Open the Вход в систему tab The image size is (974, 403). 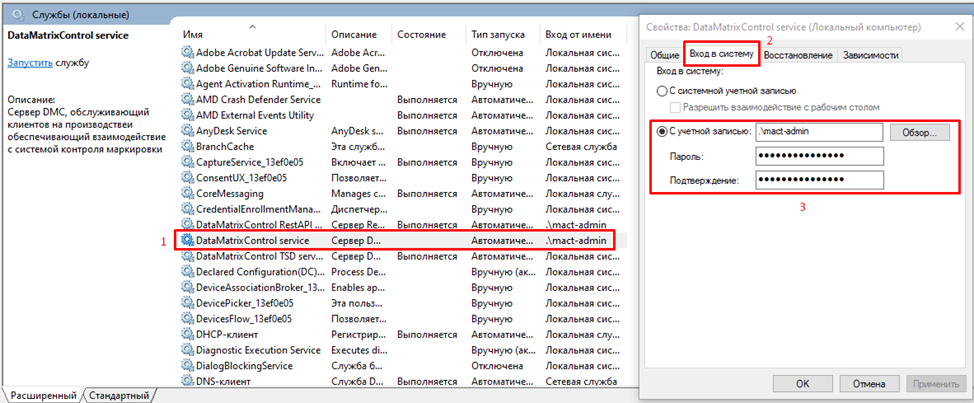tap(722, 54)
